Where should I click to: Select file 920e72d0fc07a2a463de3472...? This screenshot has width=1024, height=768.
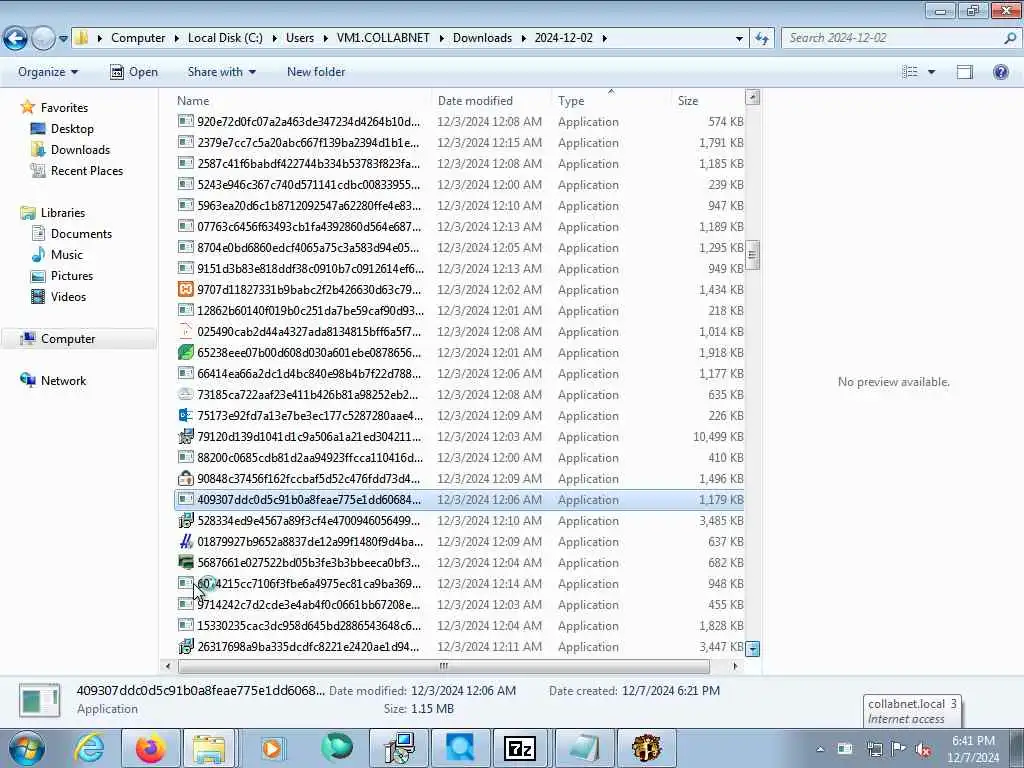click(x=460, y=121)
